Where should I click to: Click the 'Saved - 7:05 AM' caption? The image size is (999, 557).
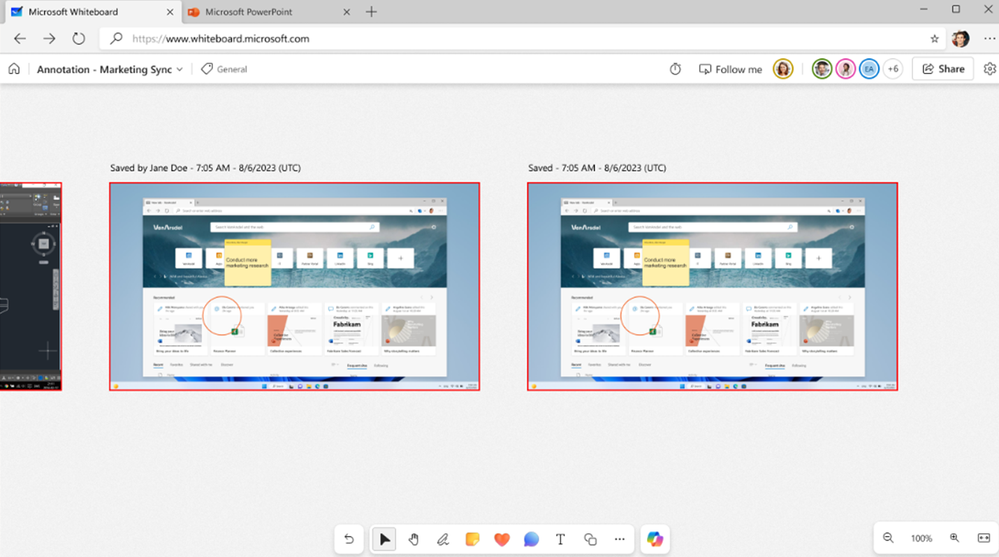click(597, 168)
